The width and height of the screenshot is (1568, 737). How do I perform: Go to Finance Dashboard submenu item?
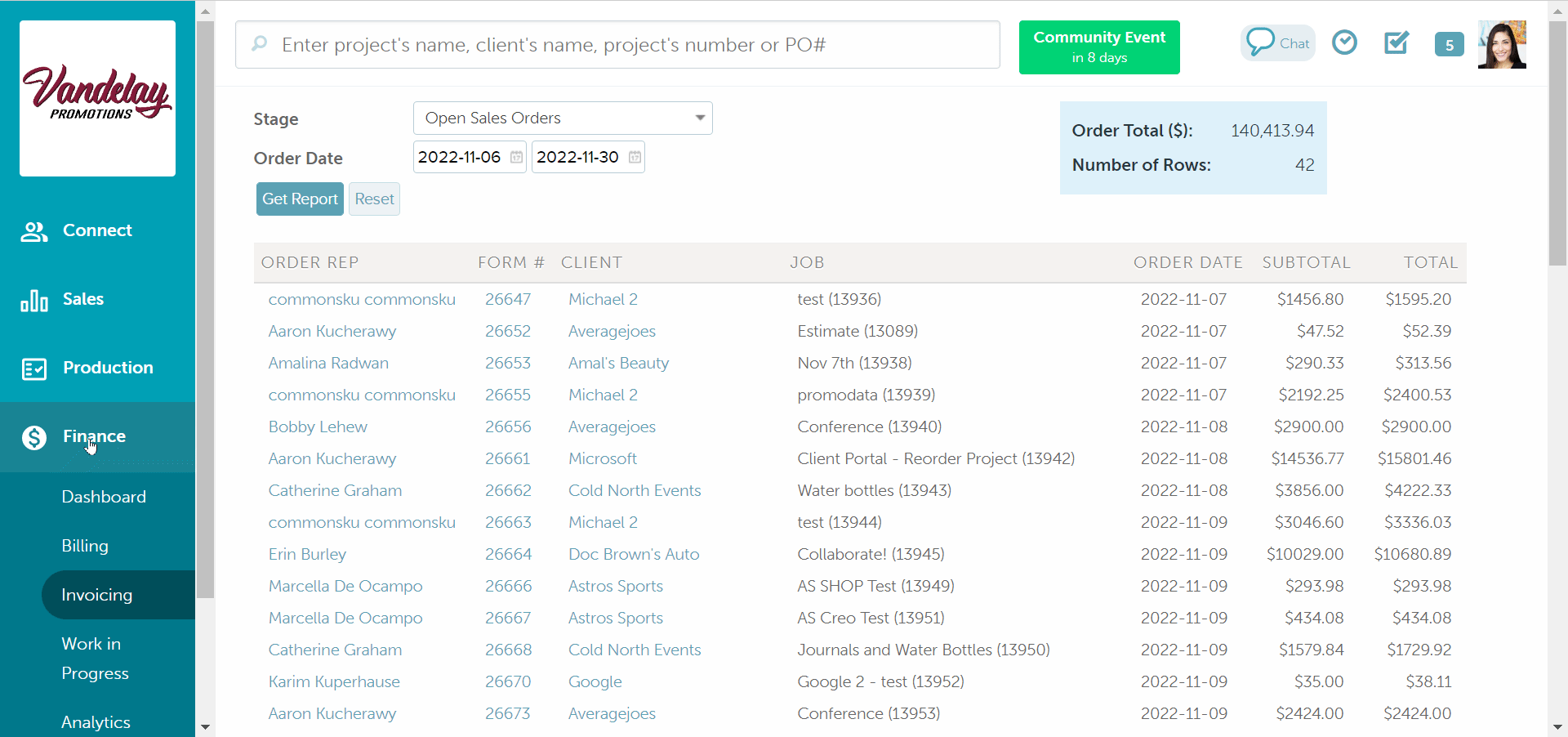(x=104, y=497)
